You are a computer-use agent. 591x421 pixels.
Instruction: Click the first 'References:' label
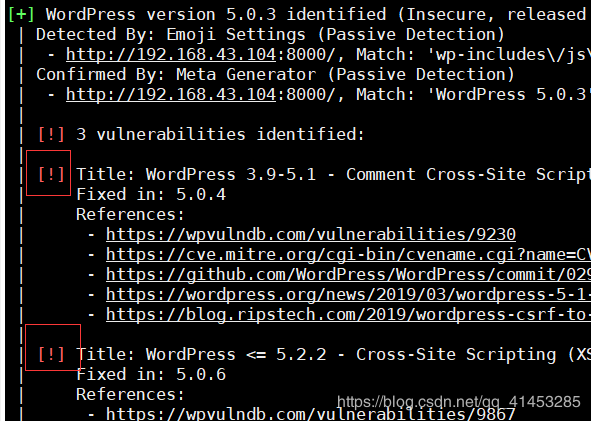coord(130,214)
